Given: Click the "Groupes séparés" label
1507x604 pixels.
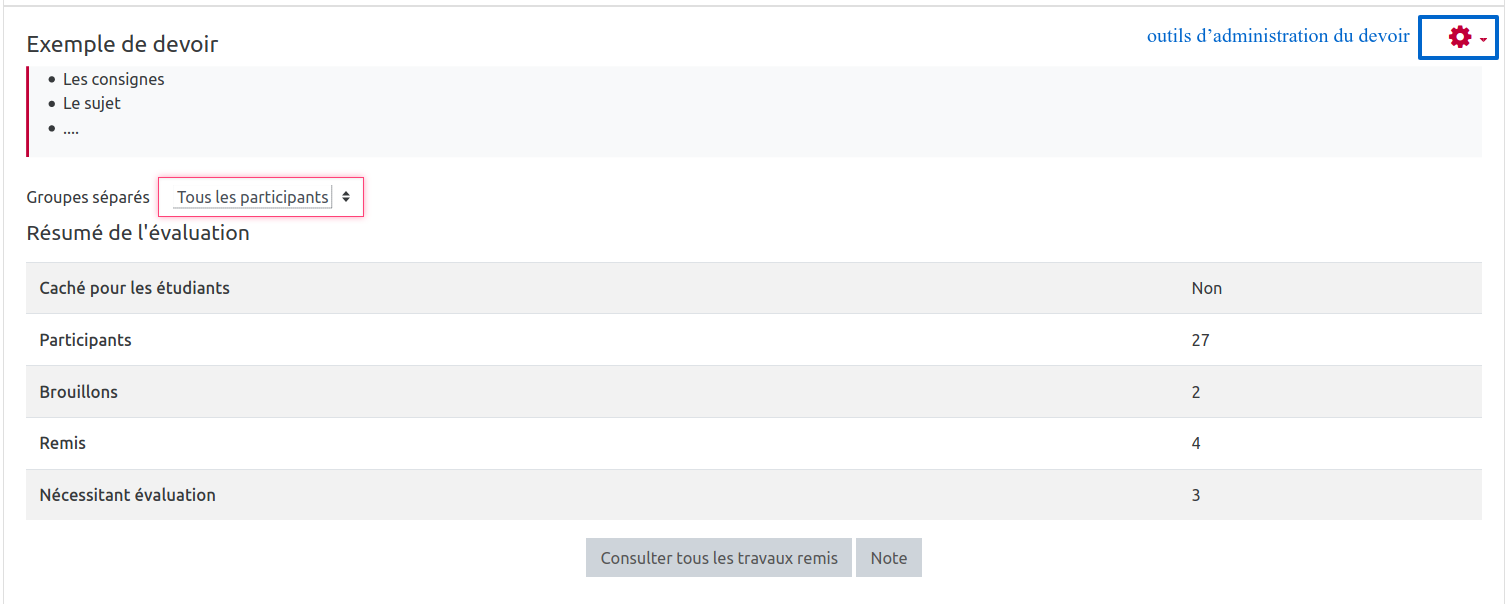Looking at the screenshot, I should [x=88, y=197].
